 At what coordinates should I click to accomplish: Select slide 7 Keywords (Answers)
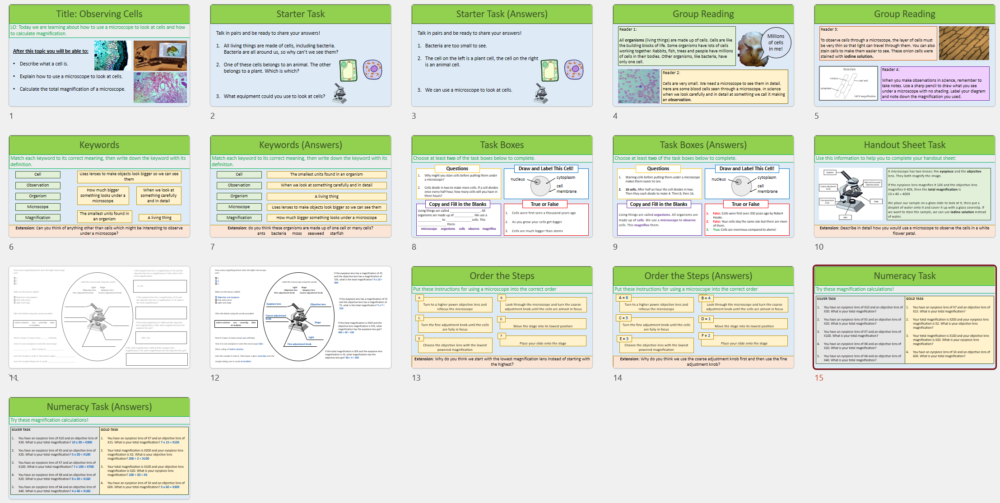tap(300, 186)
